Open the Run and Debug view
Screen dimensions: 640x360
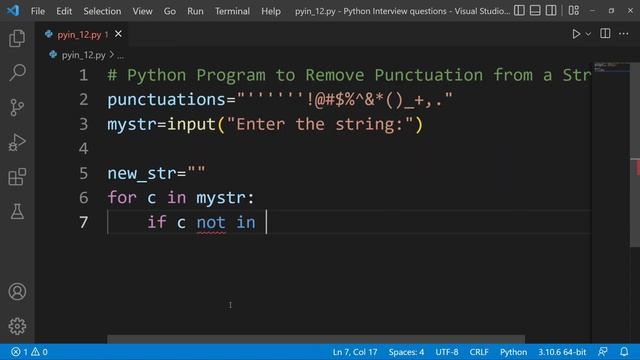(17, 142)
